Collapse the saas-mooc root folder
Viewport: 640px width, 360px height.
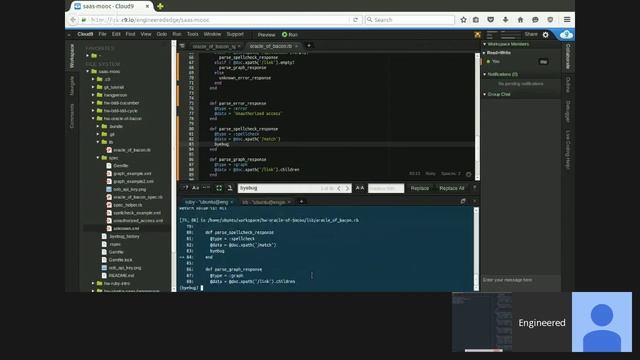tap(88, 71)
